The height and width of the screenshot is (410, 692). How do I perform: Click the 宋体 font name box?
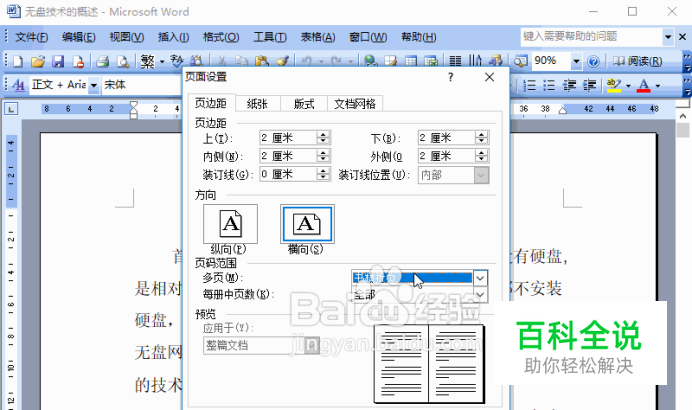tap(141, 85)
